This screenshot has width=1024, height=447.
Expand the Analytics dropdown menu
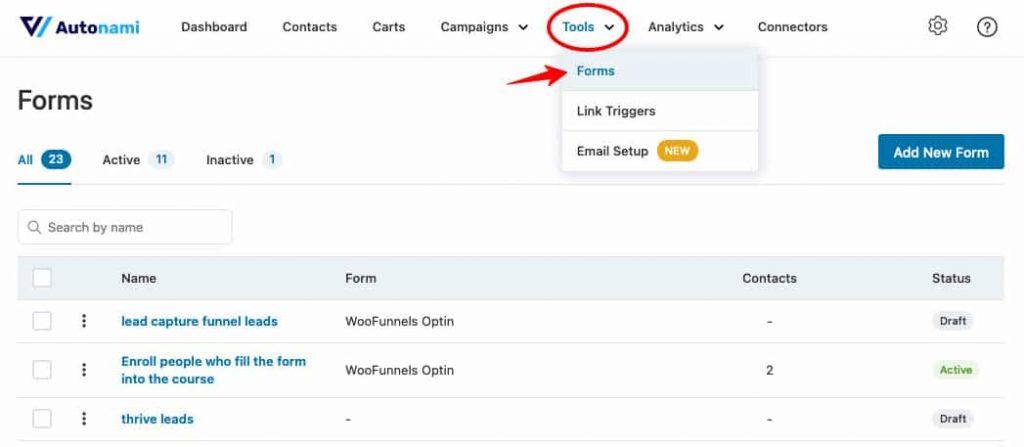[x=685, y=27]
